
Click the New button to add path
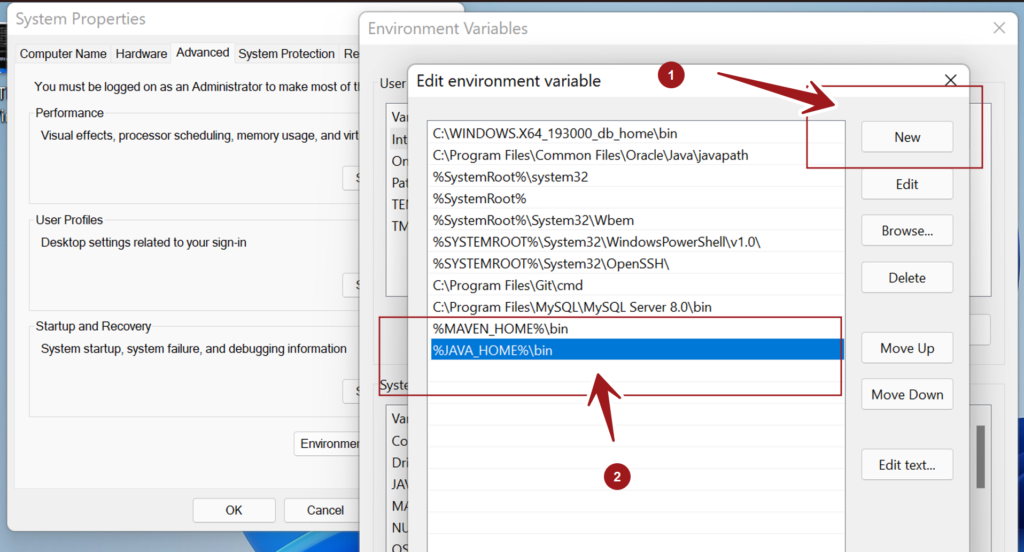(906, 137)
